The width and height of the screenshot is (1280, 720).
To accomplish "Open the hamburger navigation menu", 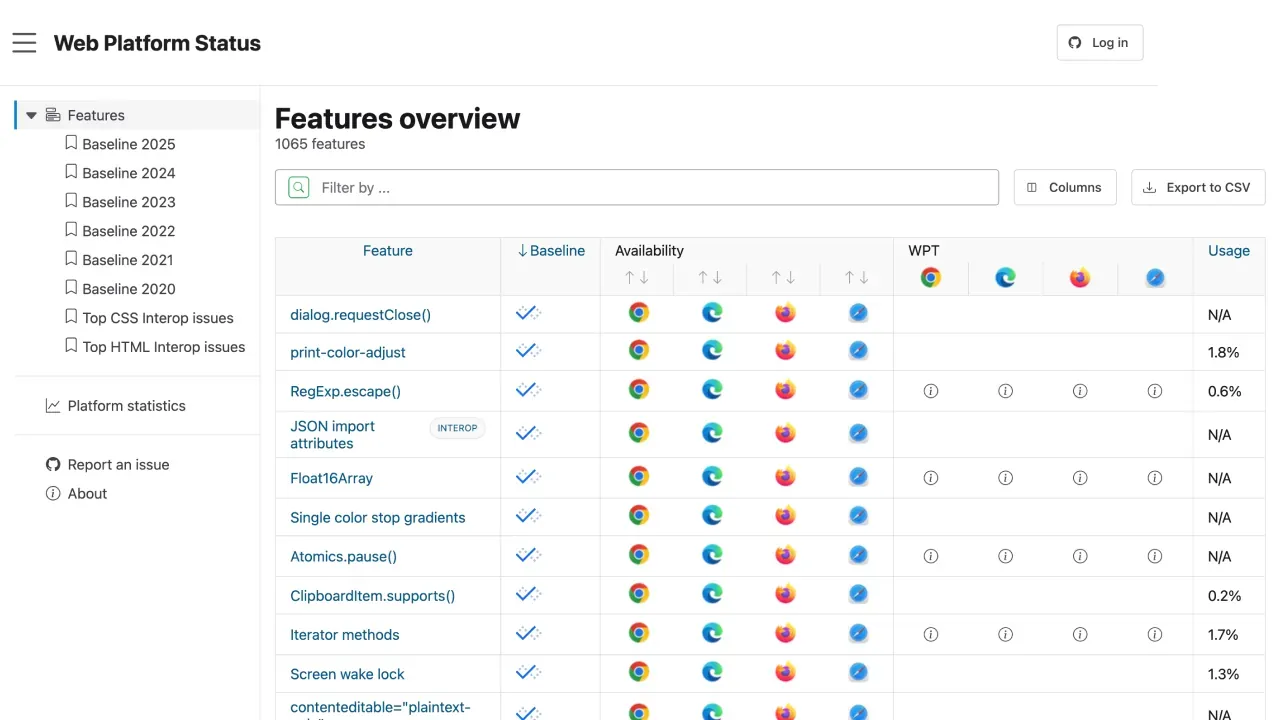I will pos(25,43).
